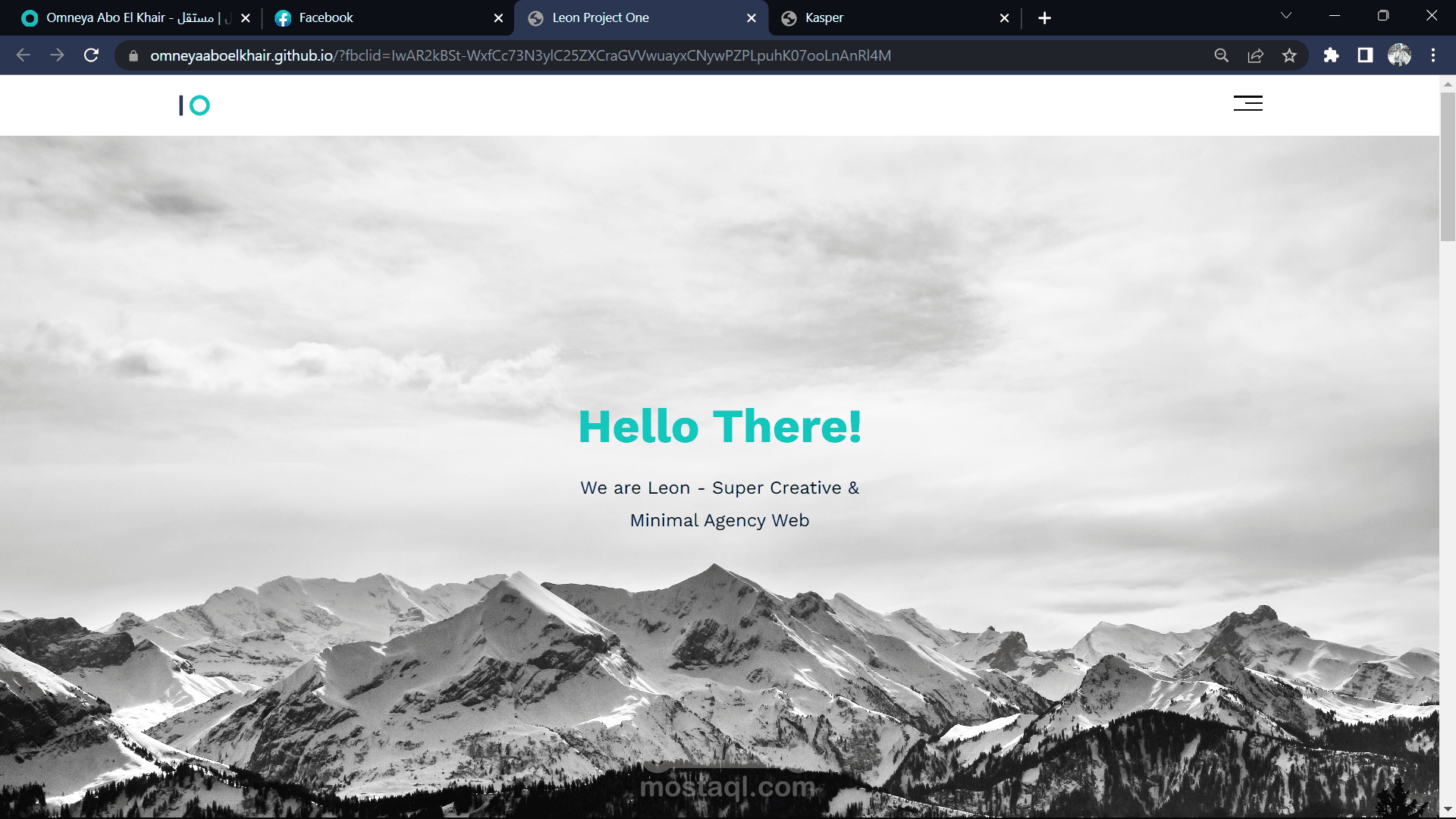Open the website hamburger navigation menu
The image size is (1456, 819).
[1247, 103]
